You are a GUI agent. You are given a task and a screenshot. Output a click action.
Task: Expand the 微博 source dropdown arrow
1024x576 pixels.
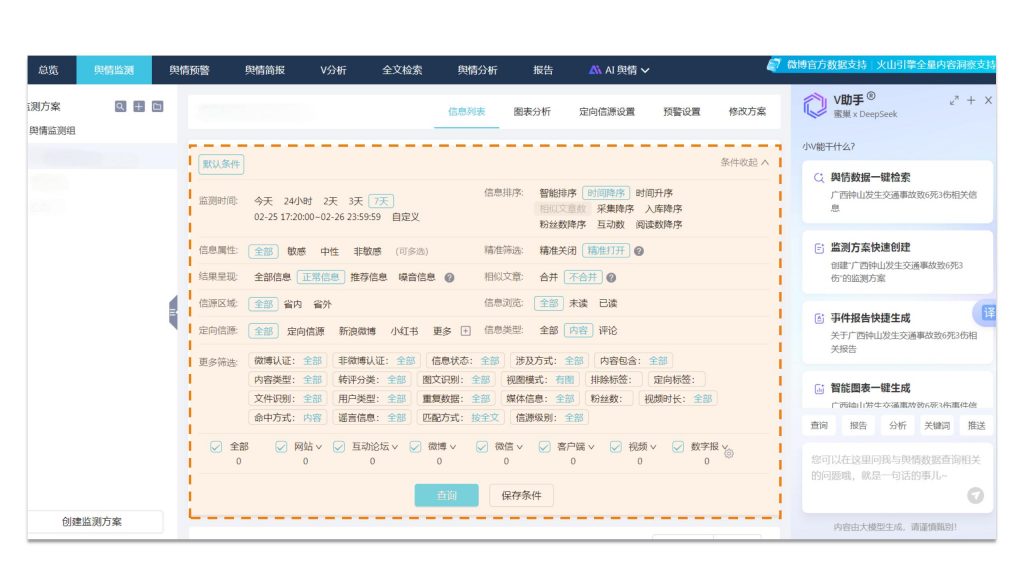point(453,447)
